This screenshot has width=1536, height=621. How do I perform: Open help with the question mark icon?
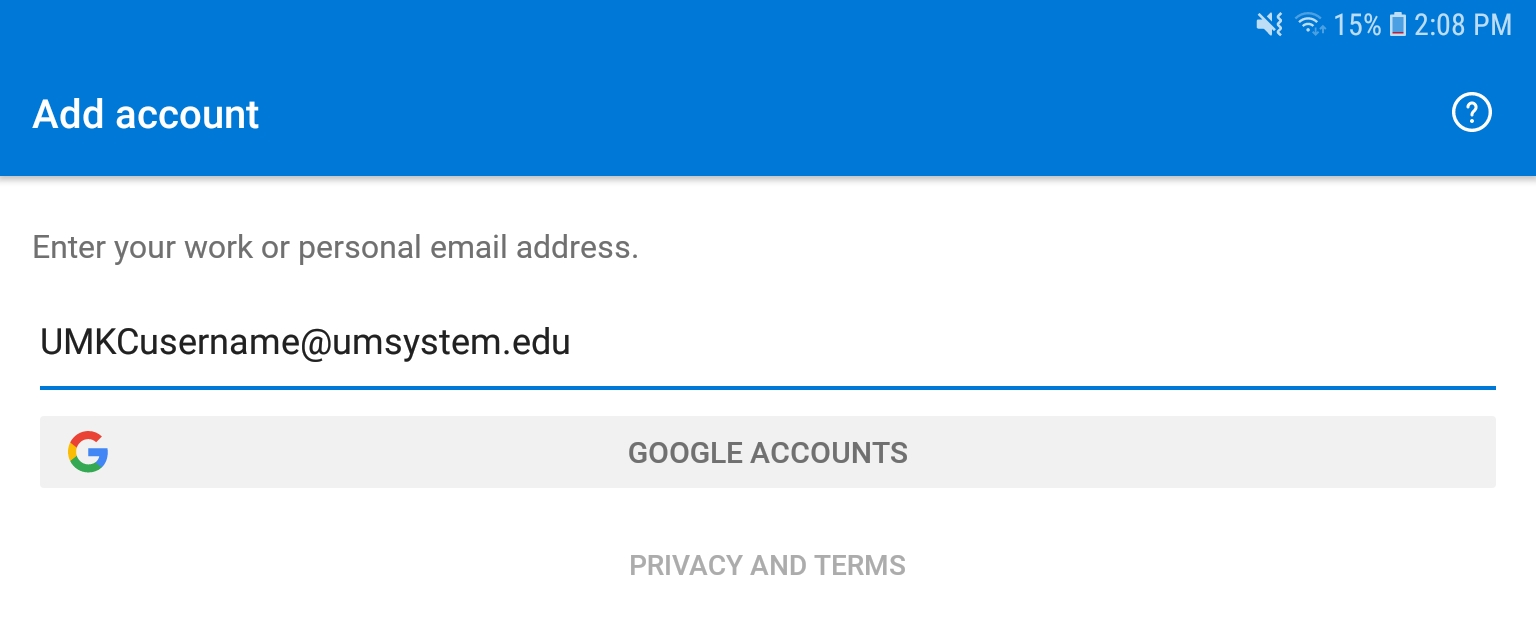point(1471,113)
